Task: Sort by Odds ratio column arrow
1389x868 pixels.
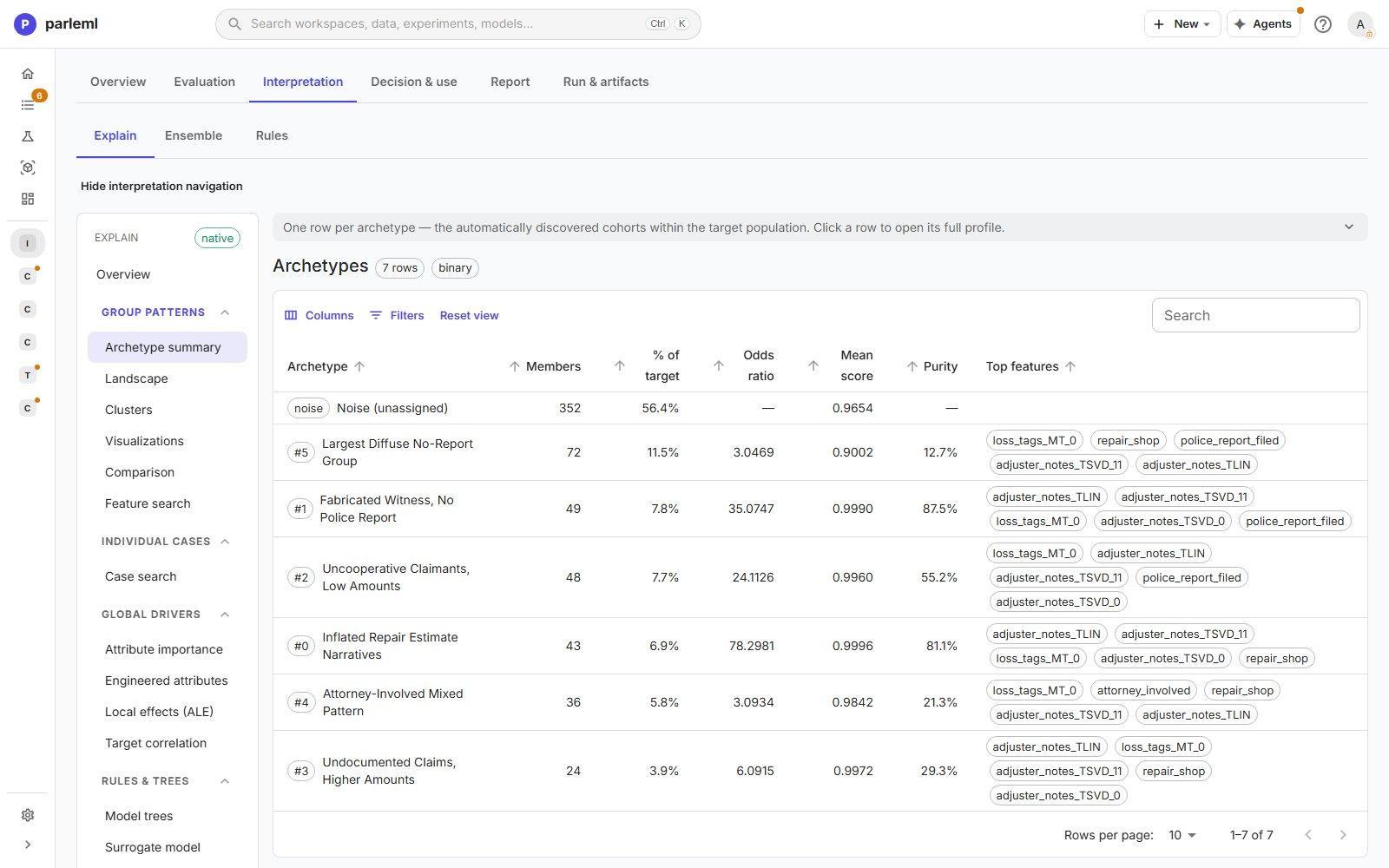Action: (718, 365)
